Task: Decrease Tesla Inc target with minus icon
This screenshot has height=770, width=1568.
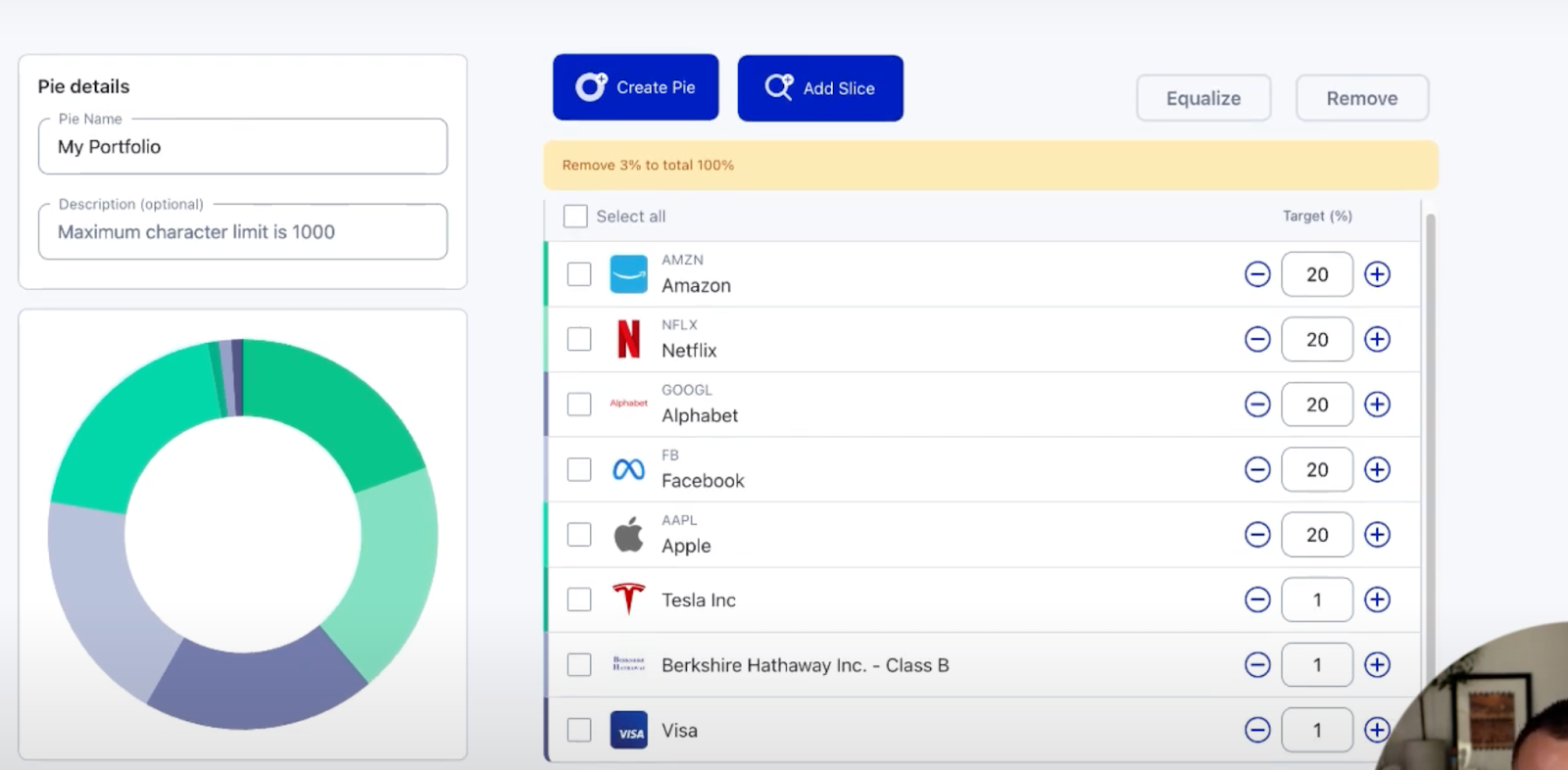Action: [x=1257, y=600]
